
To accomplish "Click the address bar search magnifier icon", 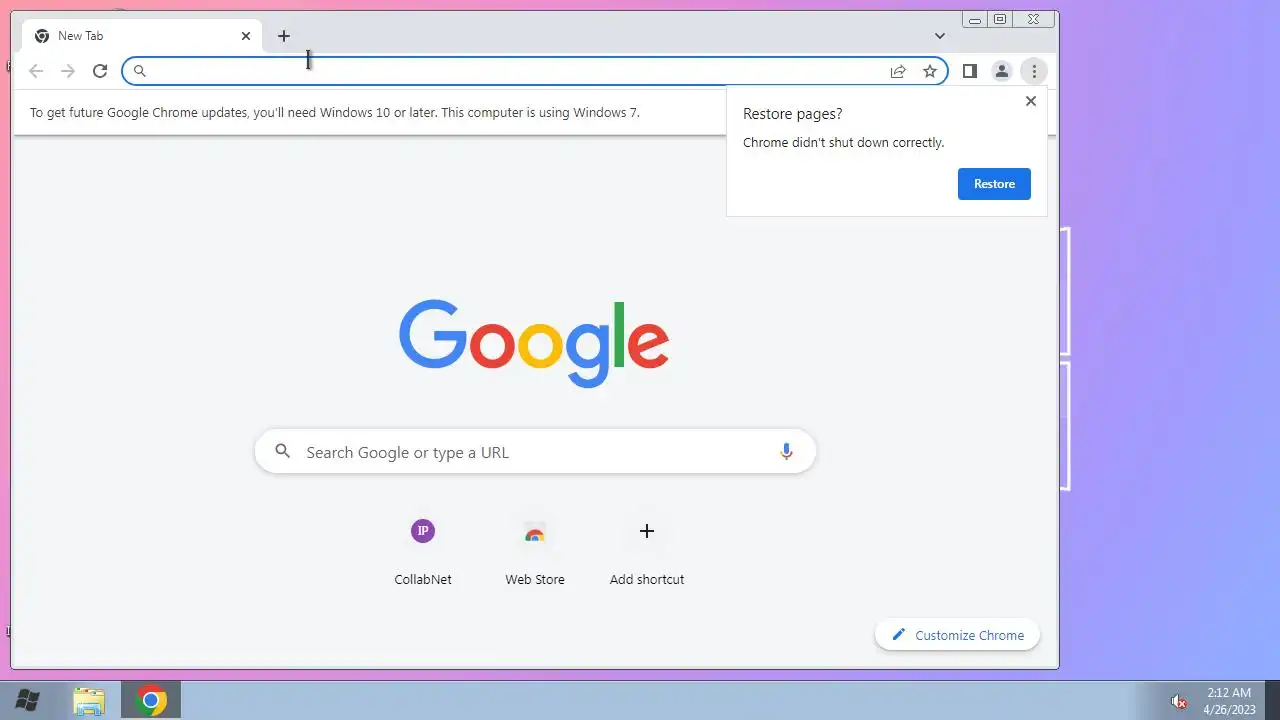I will 140,71.
